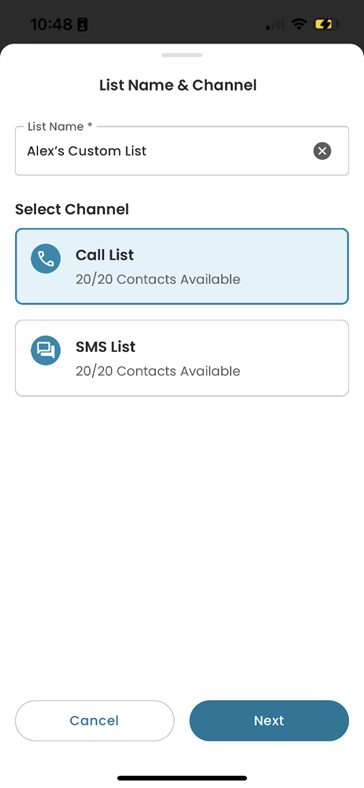The width and height of the screenshot is (364, 788).
Task: Tap the 10:48 clock in status bar
Action: coord(52,24)
